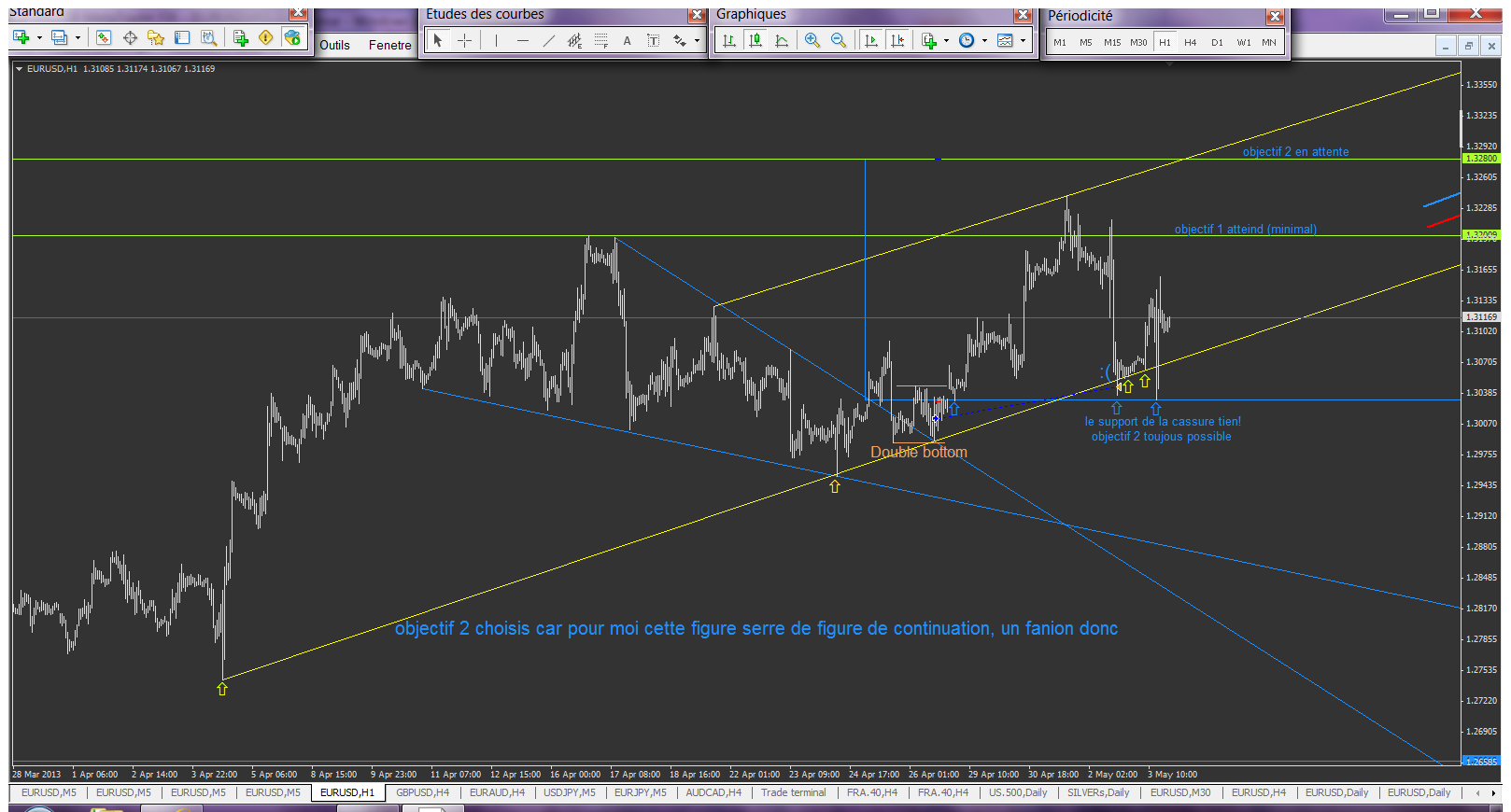
Task: Open the Outils menu
Action: tap(334, 45)
